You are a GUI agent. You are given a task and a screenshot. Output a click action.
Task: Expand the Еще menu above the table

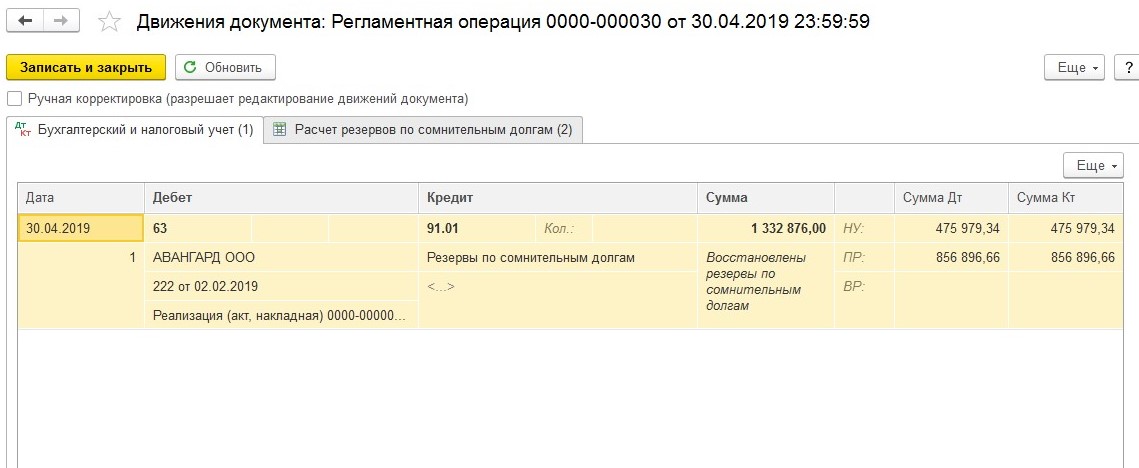point(1095,165)
